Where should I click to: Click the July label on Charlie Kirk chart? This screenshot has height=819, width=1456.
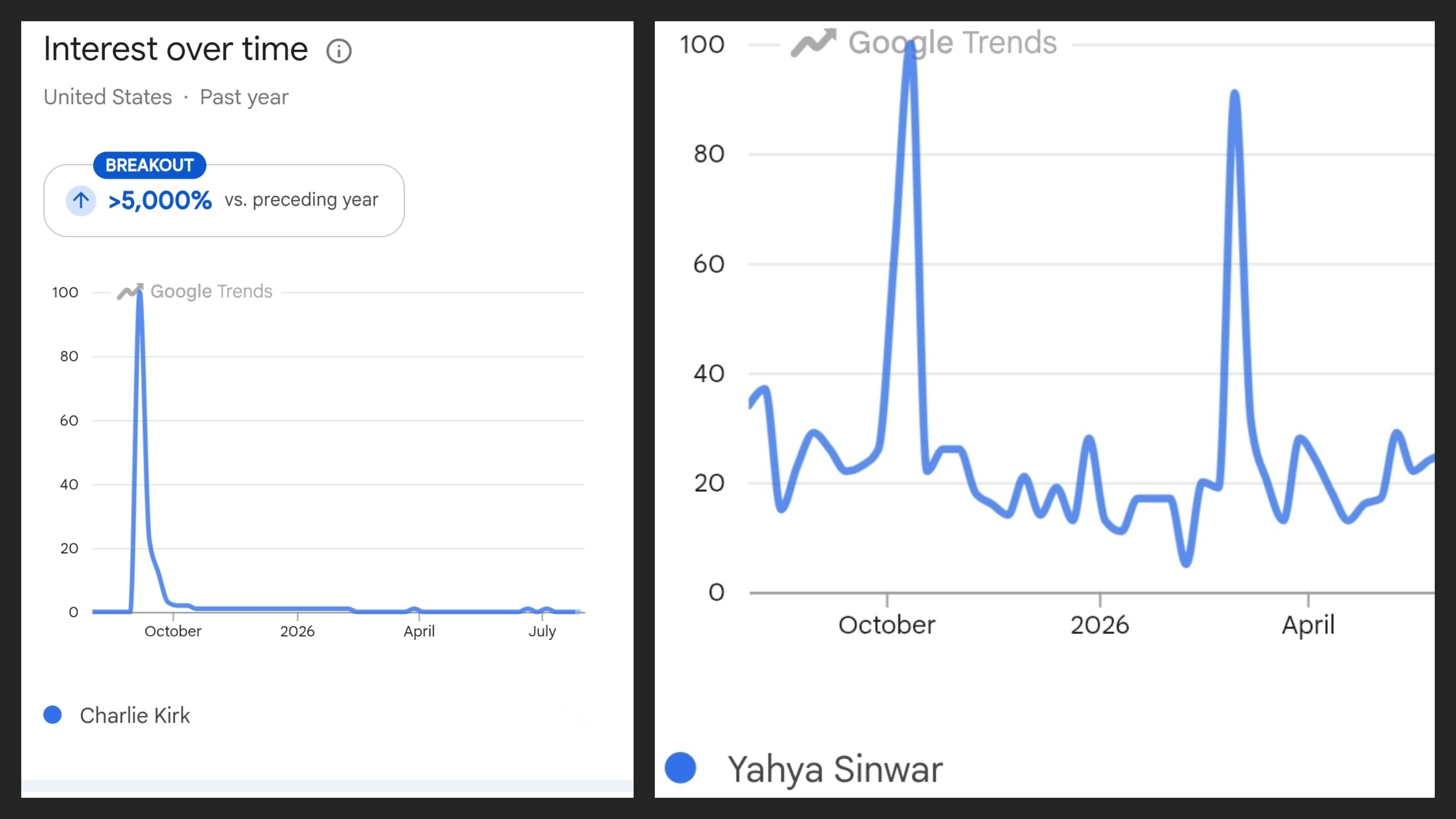click(542, 631)
